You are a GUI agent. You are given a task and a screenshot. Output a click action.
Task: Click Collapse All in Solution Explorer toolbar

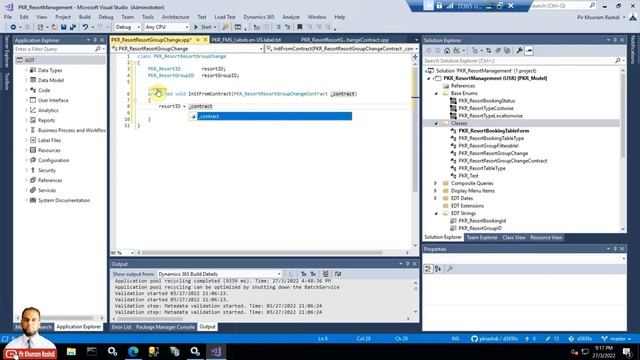tap(498, 51)
